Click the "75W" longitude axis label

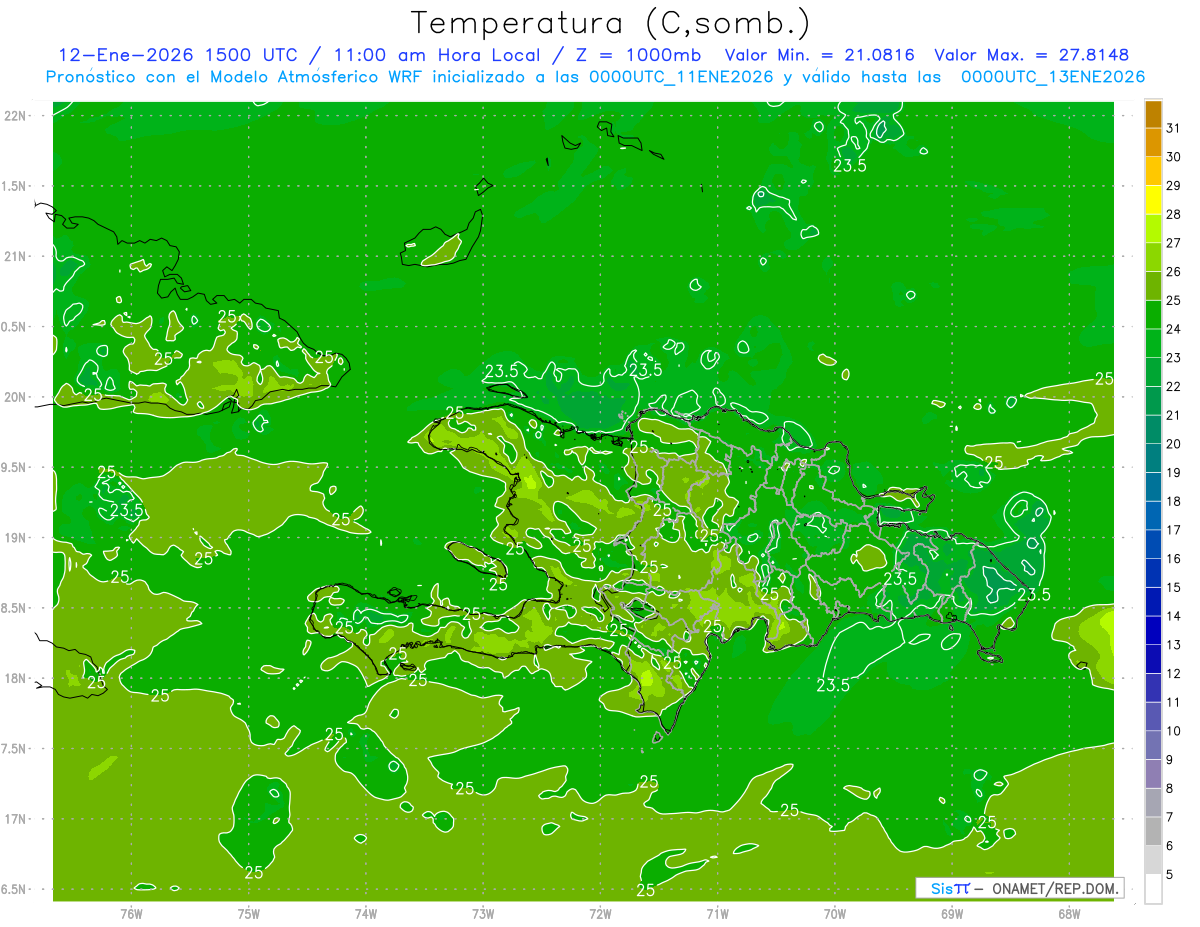point(249,913)
